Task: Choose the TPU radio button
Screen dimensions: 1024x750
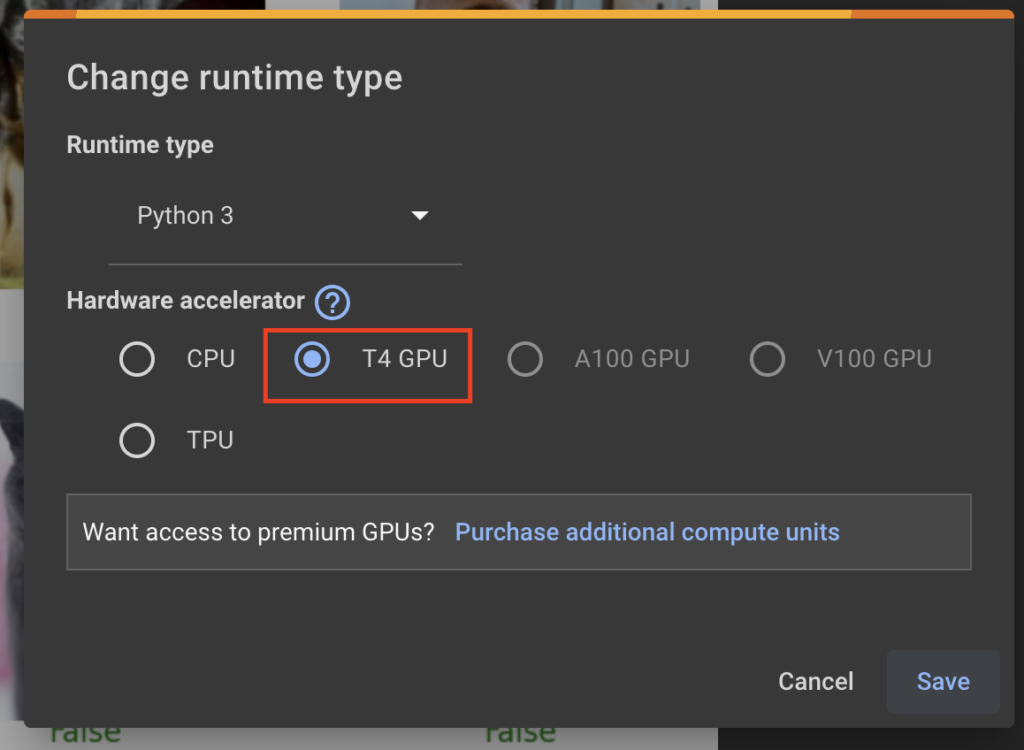Action: click(137, 440)
